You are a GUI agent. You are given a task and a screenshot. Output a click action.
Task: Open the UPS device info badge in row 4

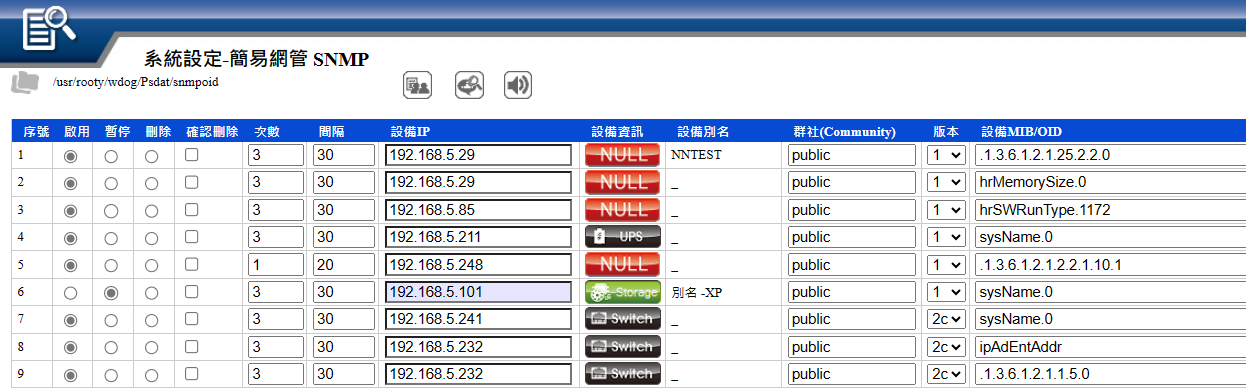tap(623, 237)
